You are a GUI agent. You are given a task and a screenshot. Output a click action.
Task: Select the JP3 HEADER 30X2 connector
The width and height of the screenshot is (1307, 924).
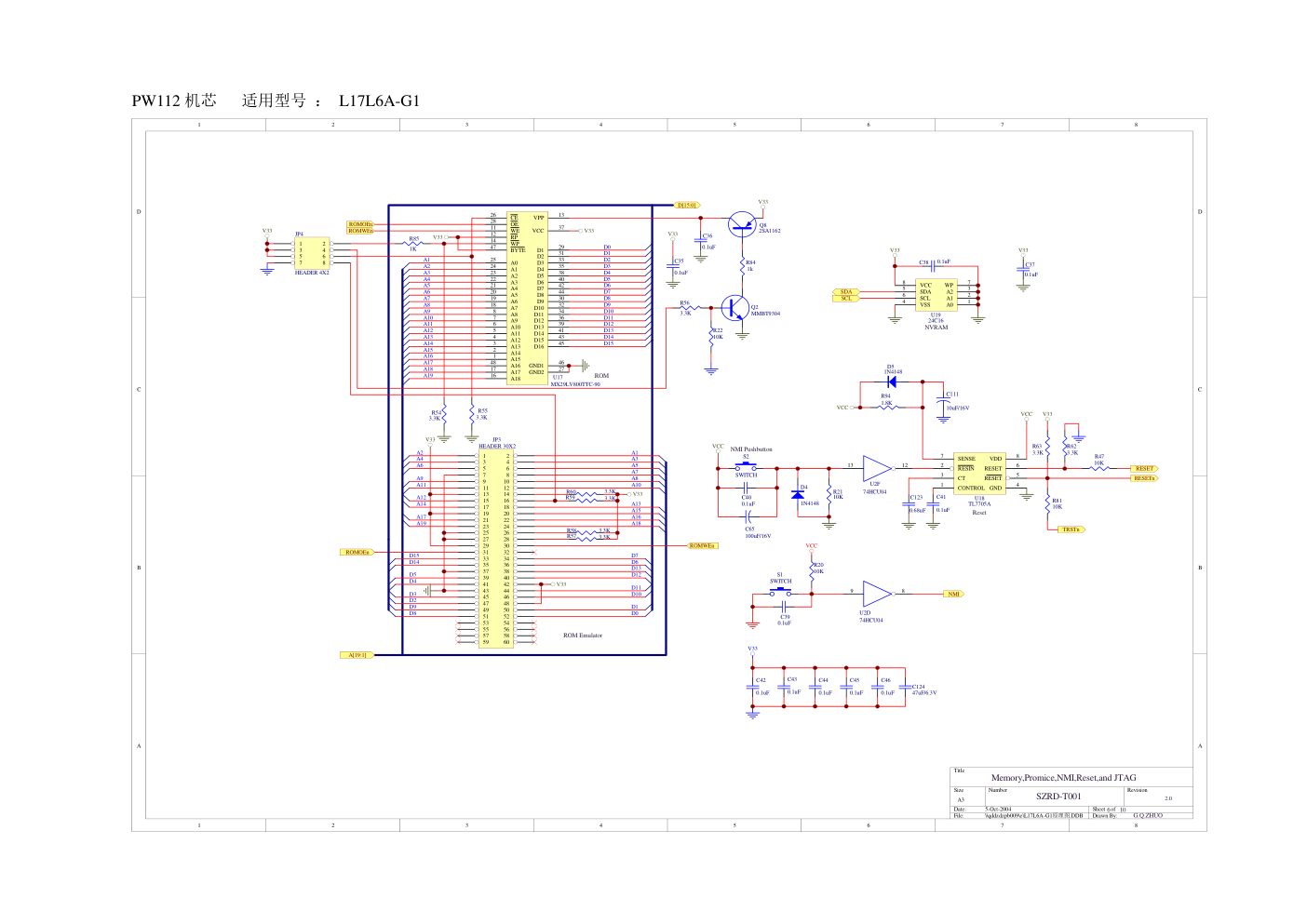[496, 549]
